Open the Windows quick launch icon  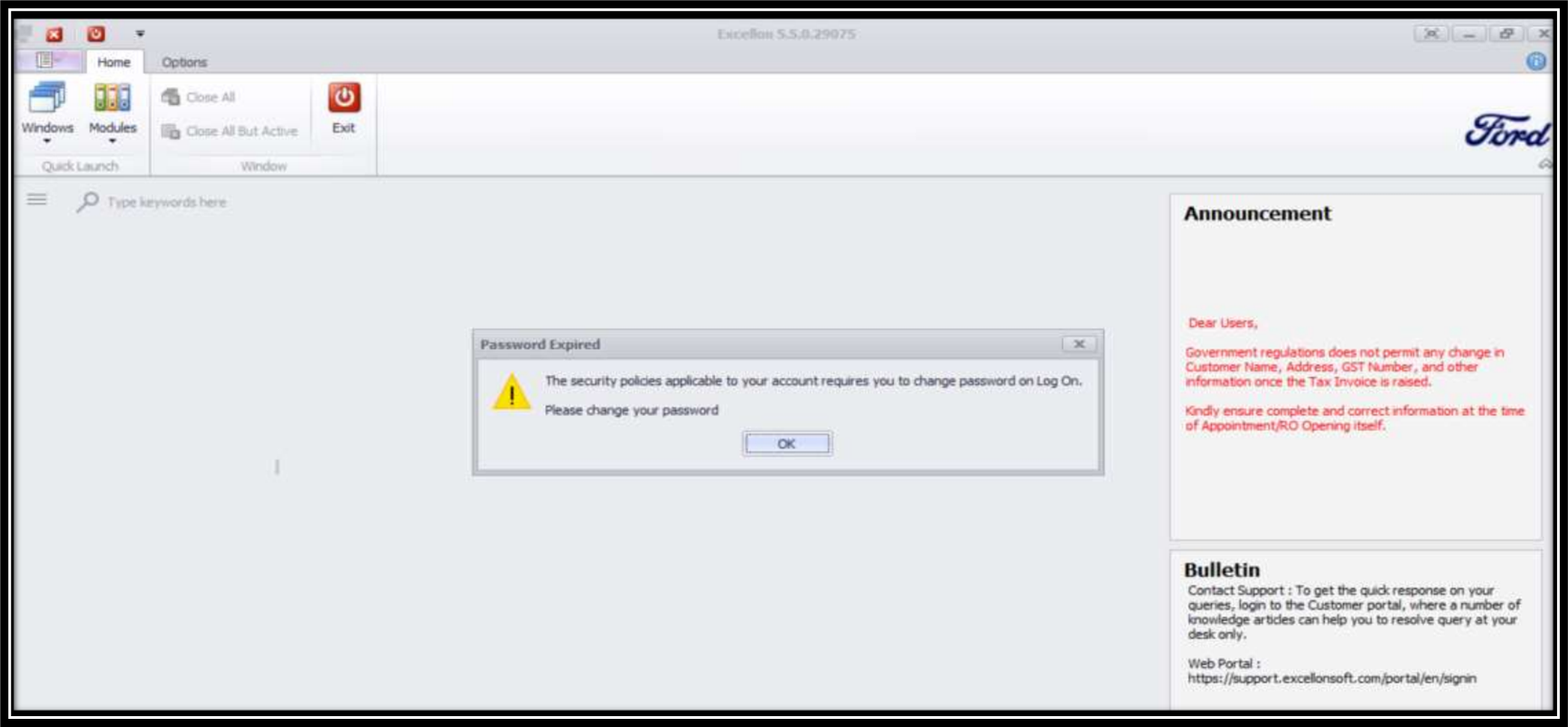tap(47, 98)
